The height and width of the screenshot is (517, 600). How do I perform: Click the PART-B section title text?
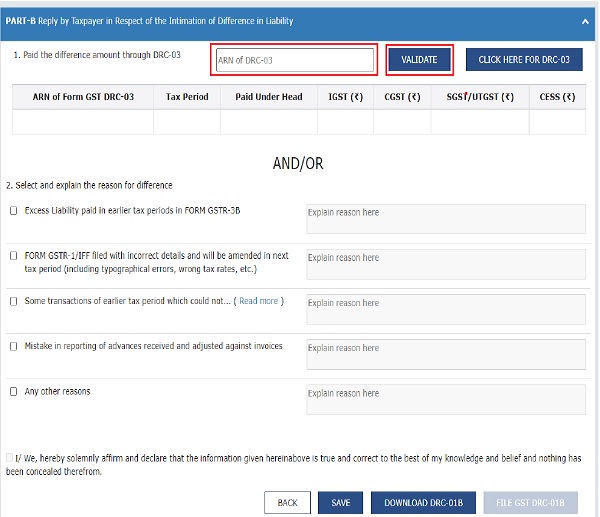[149, 21]
